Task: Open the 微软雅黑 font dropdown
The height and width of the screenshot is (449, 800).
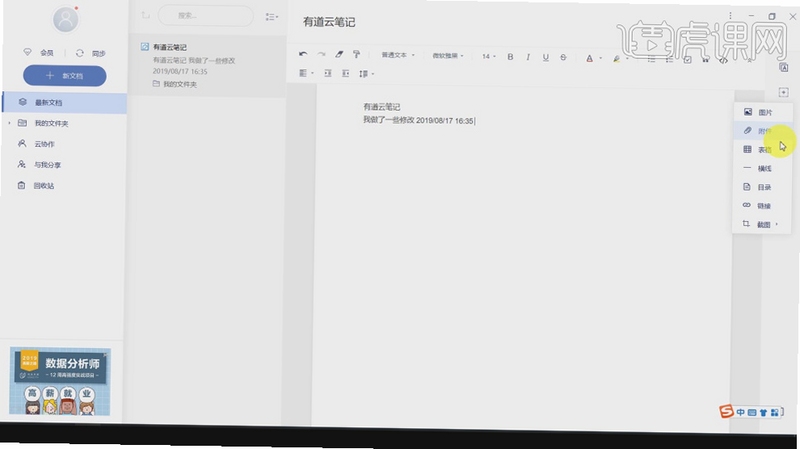Action: point(448,56)
